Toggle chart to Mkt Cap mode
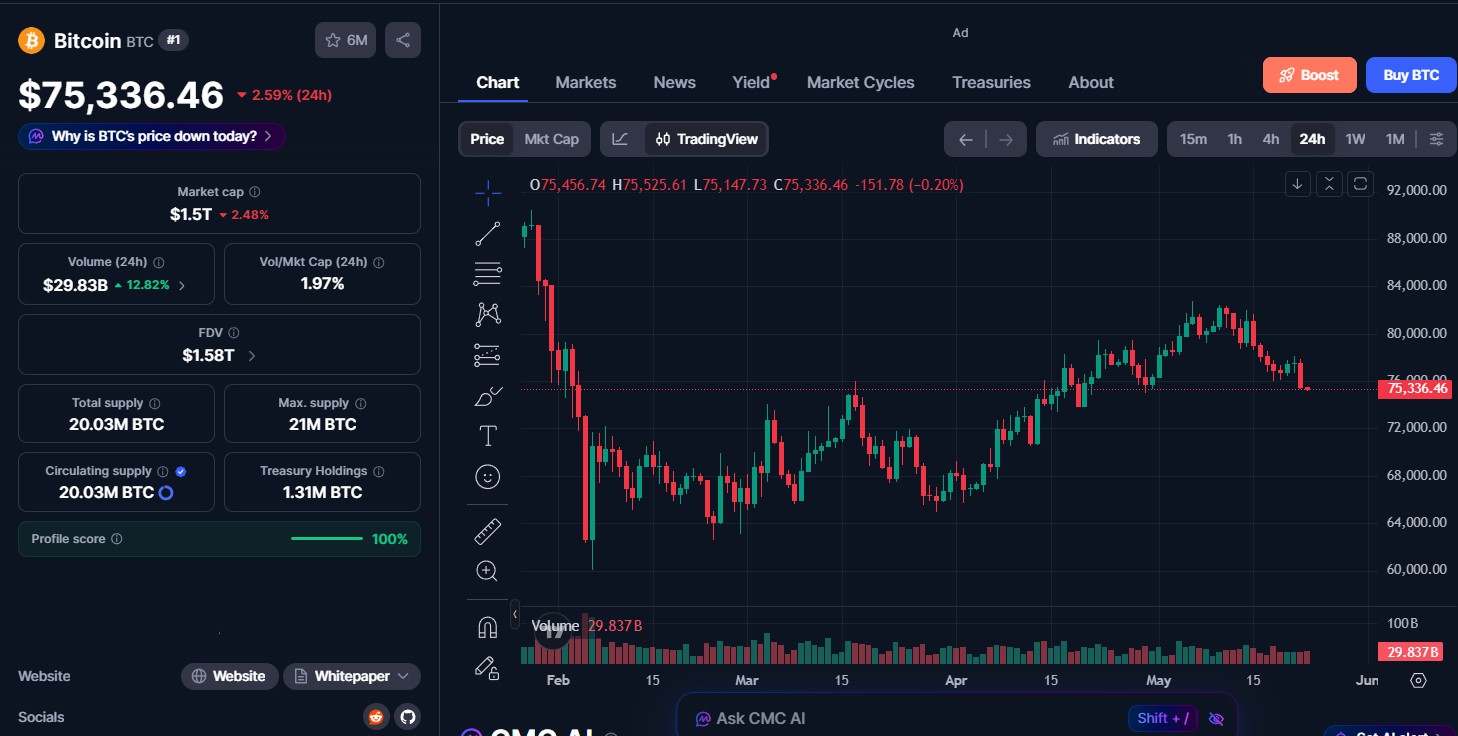The image size is (1458, 736). pyautogui.click(x=551, y=139)
